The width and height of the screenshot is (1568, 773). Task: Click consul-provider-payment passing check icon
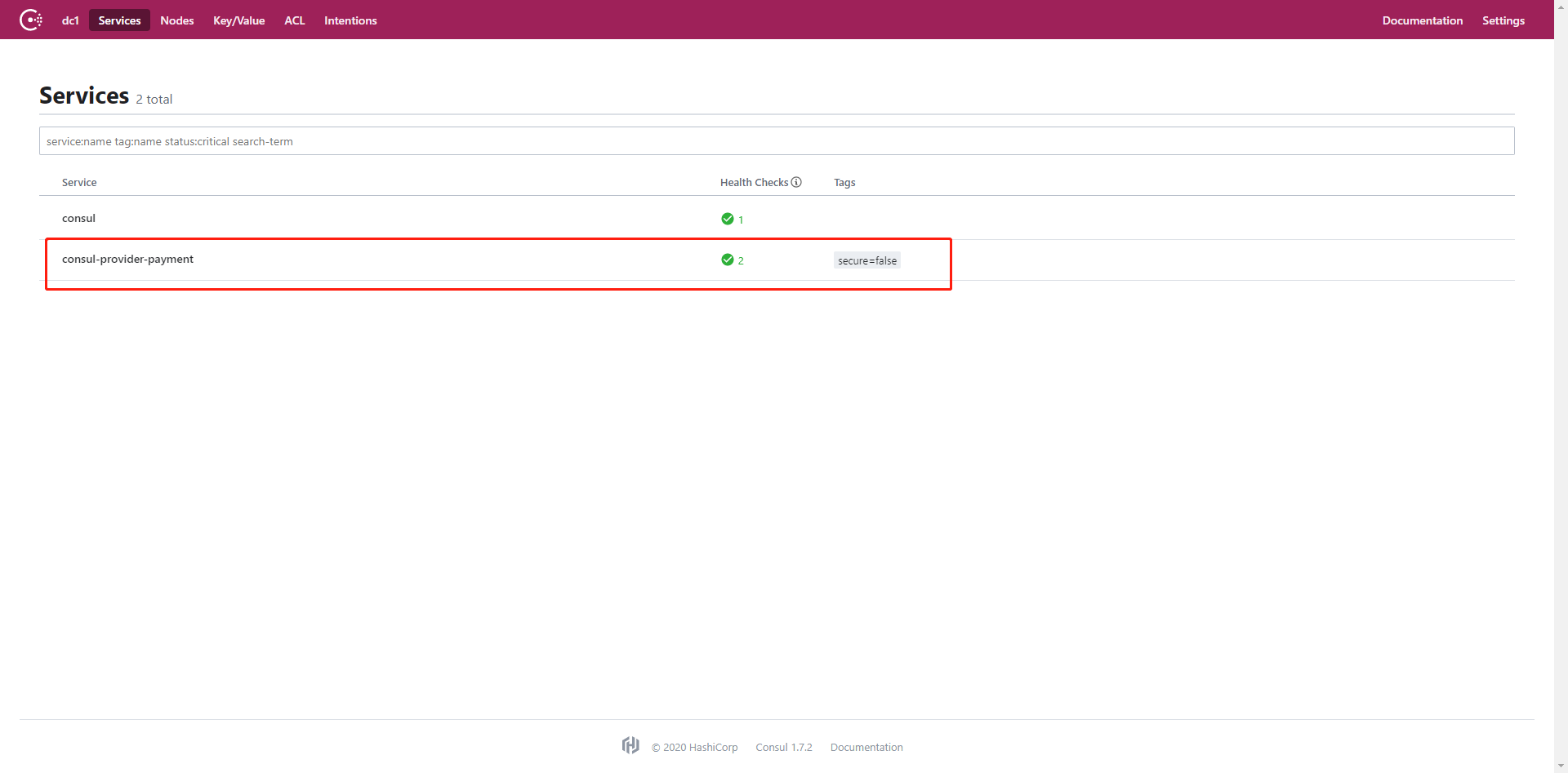pyautogui.click(x=728, y=260)
